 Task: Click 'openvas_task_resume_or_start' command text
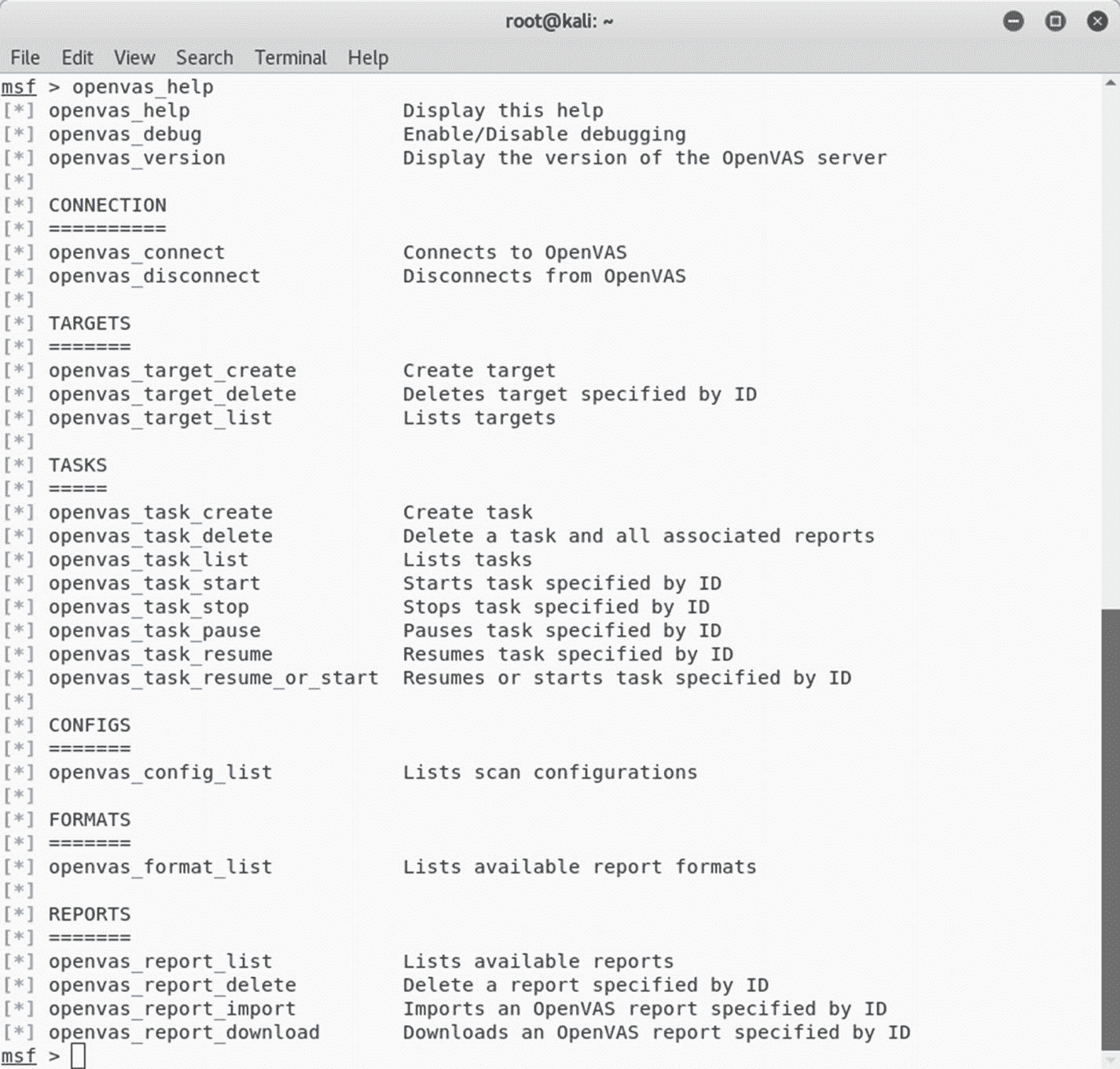pyautogui.click(x=214, y=678)
